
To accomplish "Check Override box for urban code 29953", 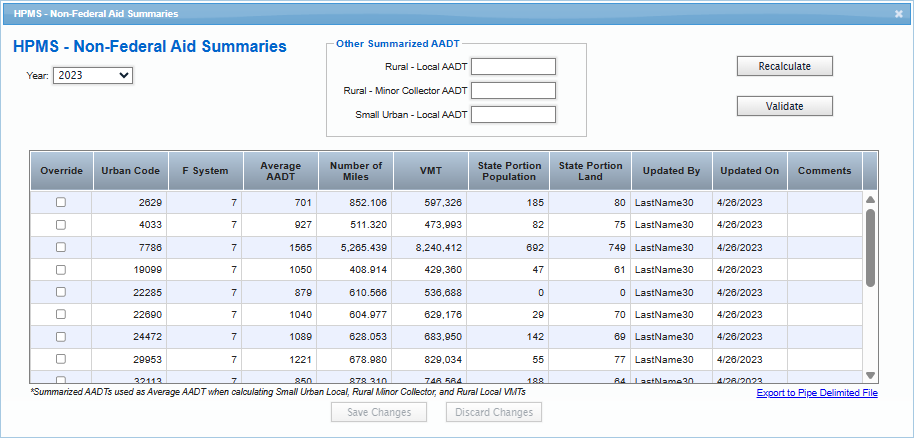I will pos(61,359).
